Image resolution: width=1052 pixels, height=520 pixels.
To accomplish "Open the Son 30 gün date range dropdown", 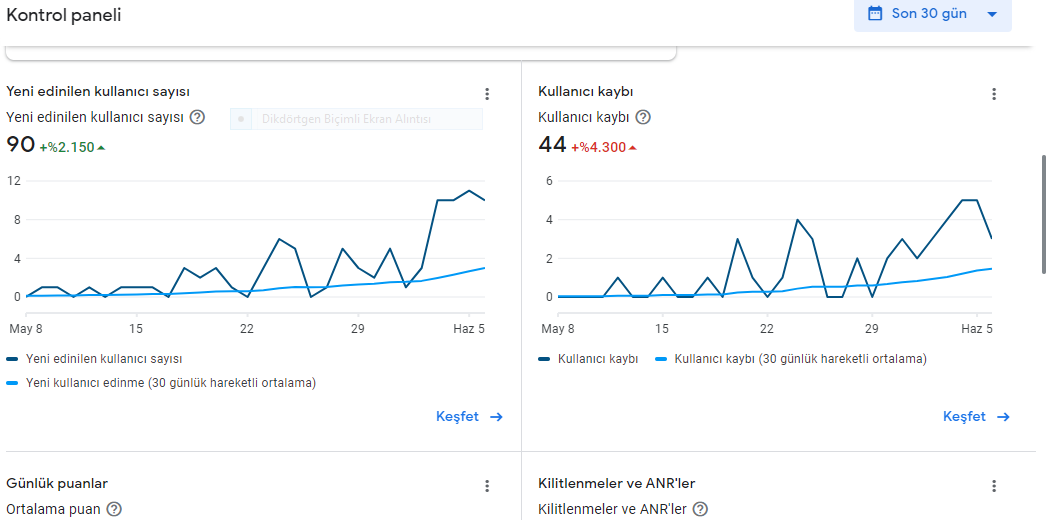I will (x=933, y=14).
